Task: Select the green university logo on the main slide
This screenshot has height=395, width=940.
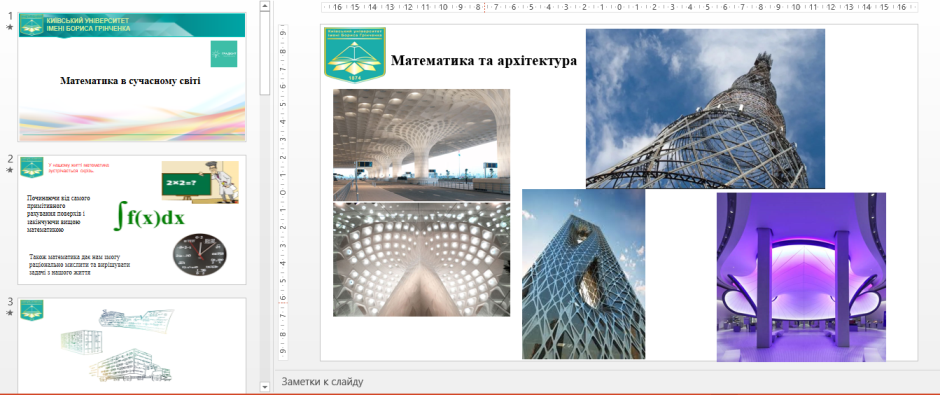Action: [355, 54]
